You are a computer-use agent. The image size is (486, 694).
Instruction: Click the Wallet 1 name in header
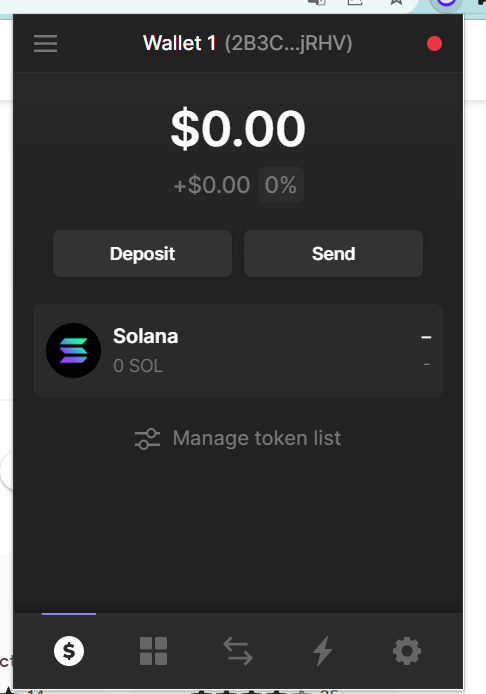click(180, 43)
